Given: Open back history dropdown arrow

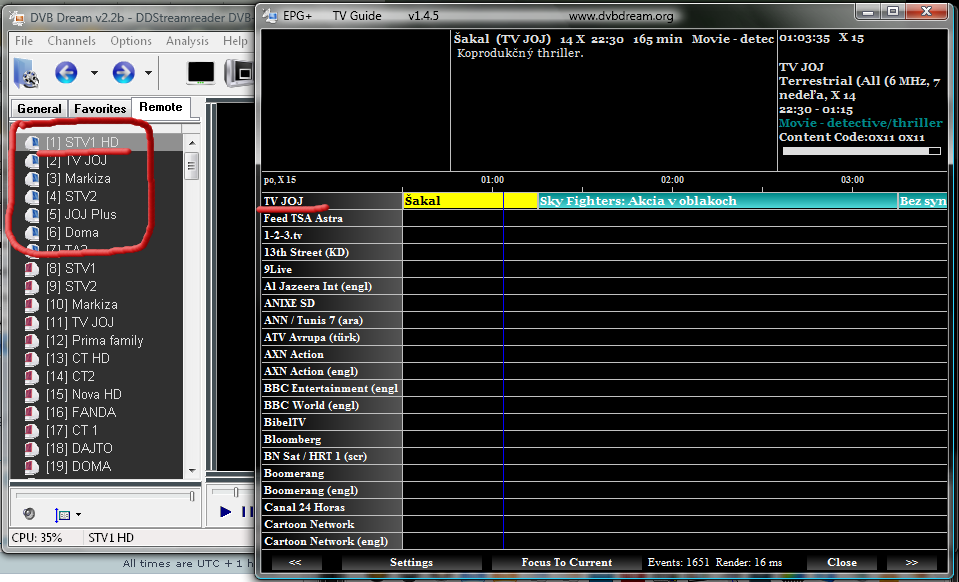Looking at the screenshot, I should 94,73.
